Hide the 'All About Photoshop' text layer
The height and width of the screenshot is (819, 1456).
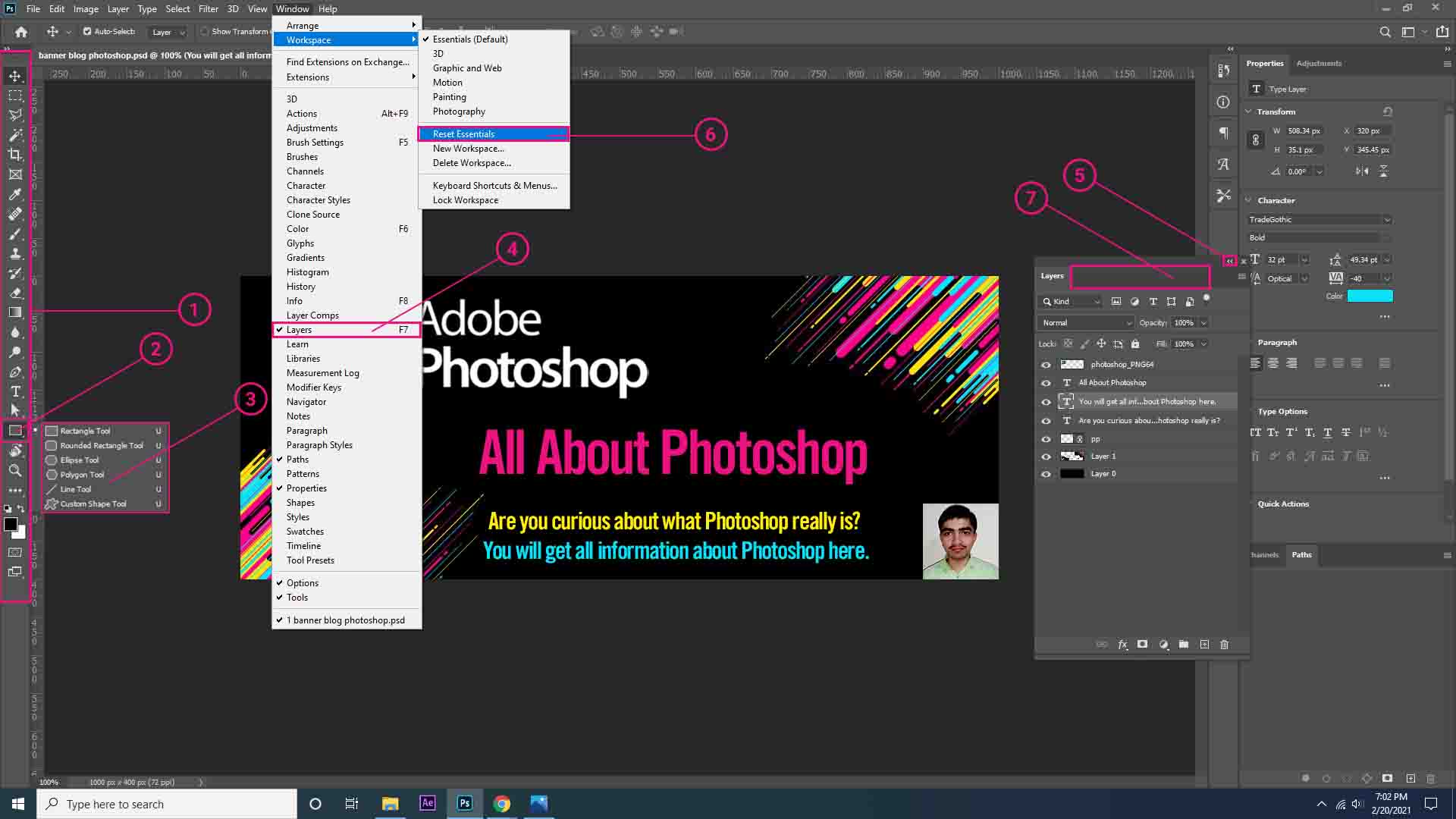coord(1046,382)
